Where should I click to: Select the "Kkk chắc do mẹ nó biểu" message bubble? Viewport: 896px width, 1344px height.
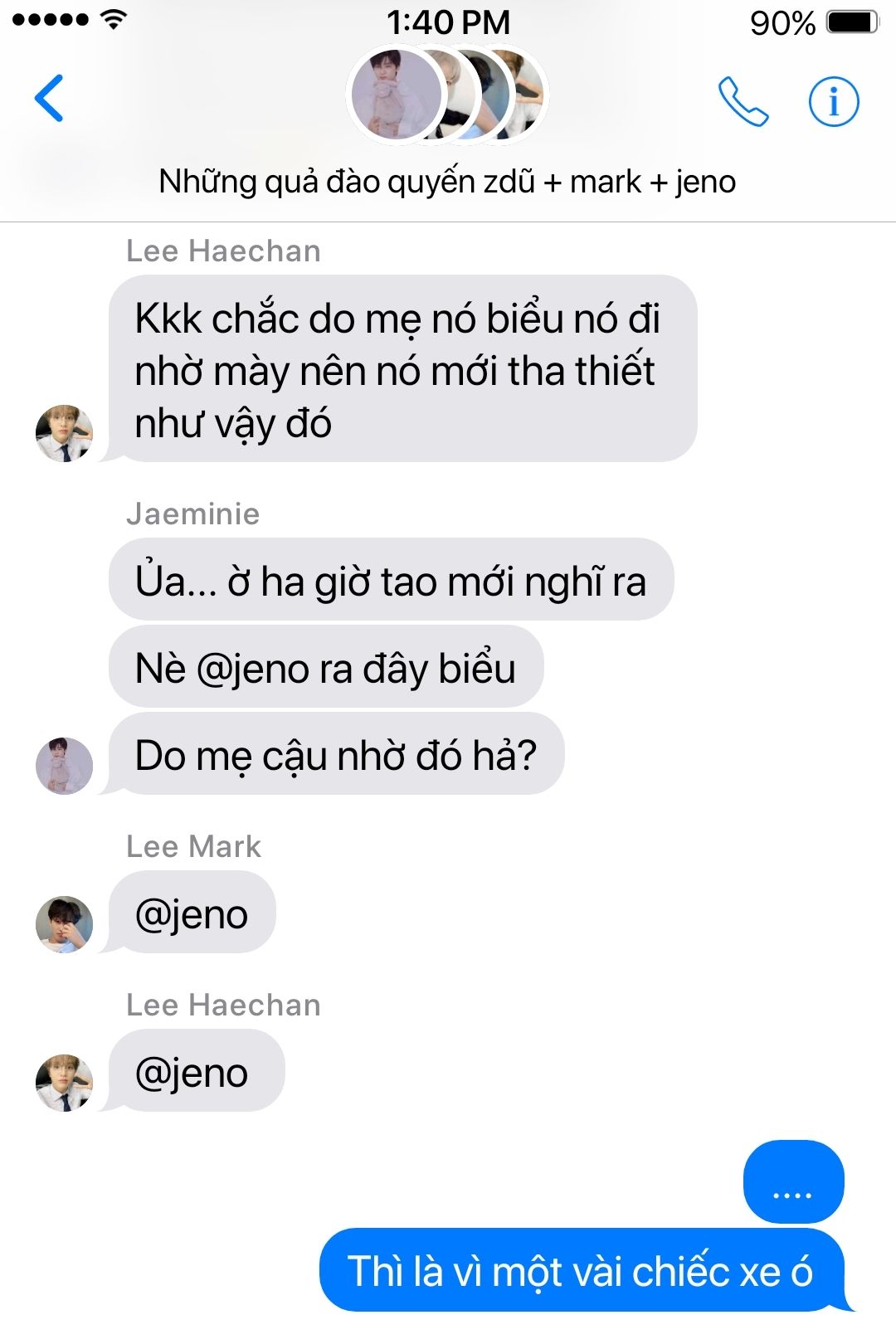tap(403, 369)
